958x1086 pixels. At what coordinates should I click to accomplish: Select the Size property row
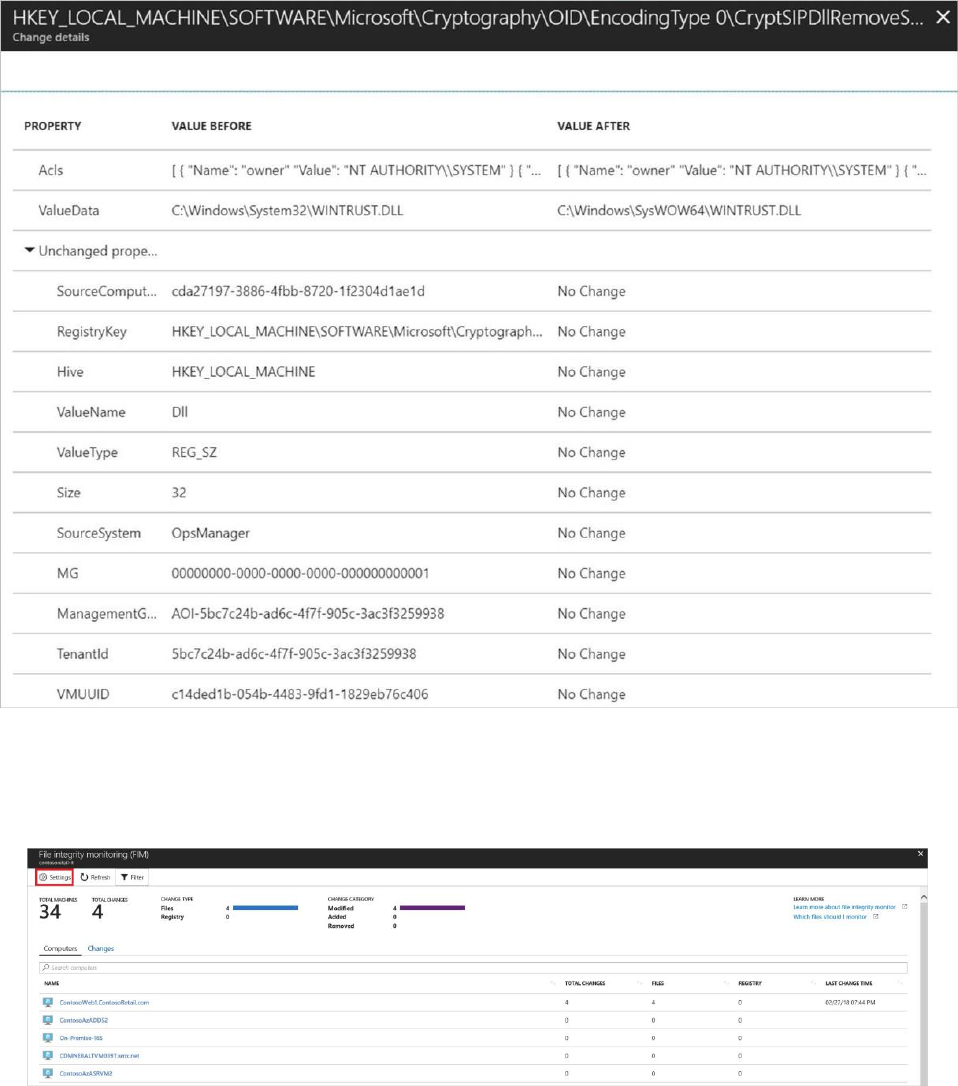(x=472, y=492)
